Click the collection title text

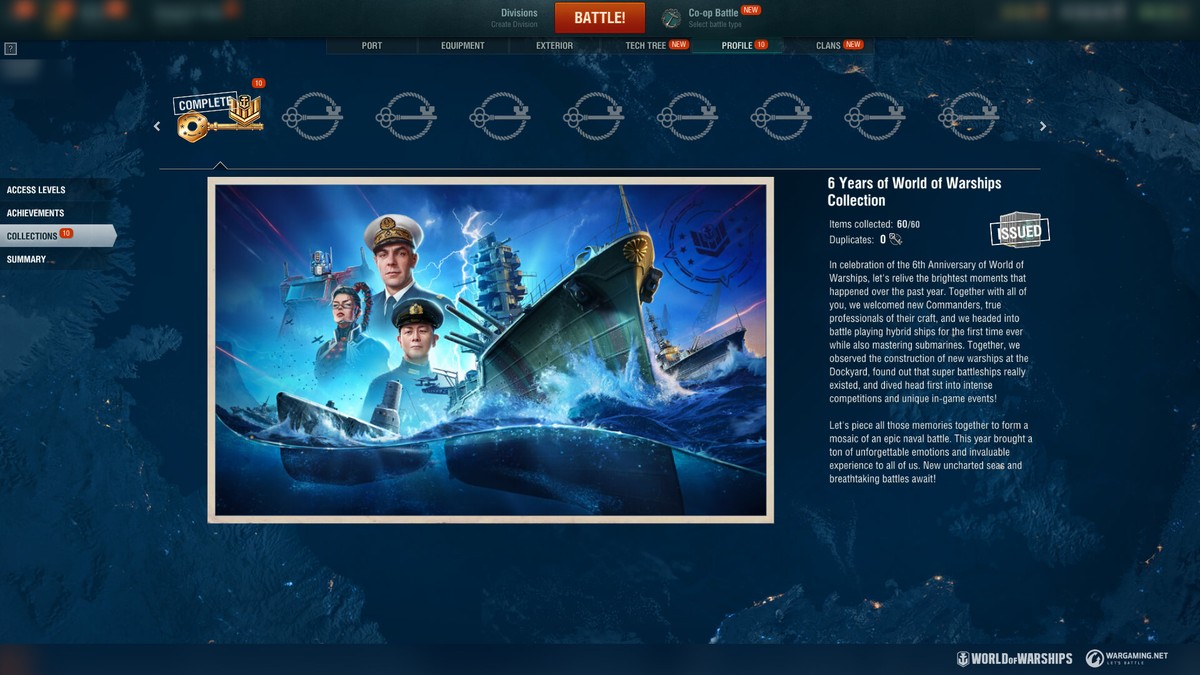tap(914, 191)
